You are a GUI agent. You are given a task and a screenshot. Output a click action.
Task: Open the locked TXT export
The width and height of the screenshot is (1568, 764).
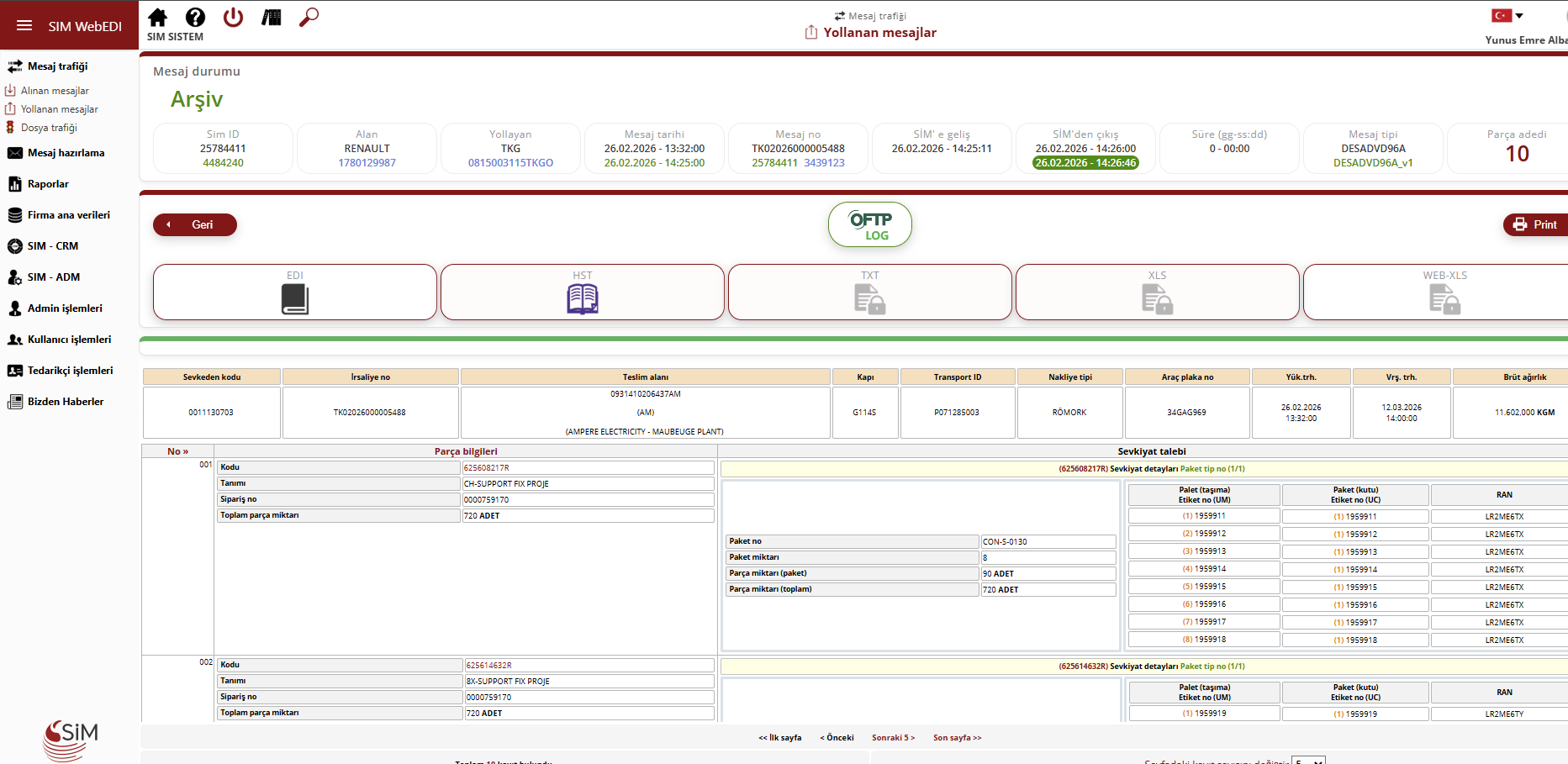[x=870, y=292]
